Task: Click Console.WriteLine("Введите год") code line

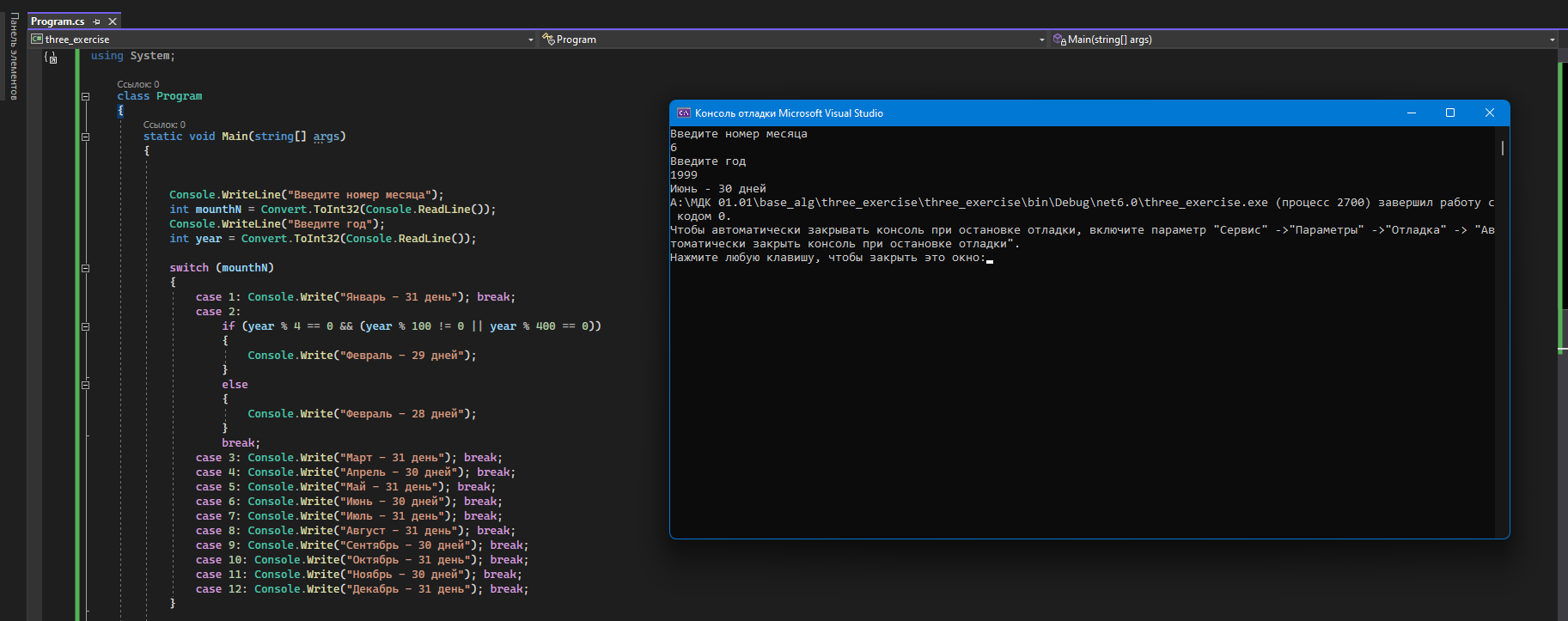Action: [277, 224]
